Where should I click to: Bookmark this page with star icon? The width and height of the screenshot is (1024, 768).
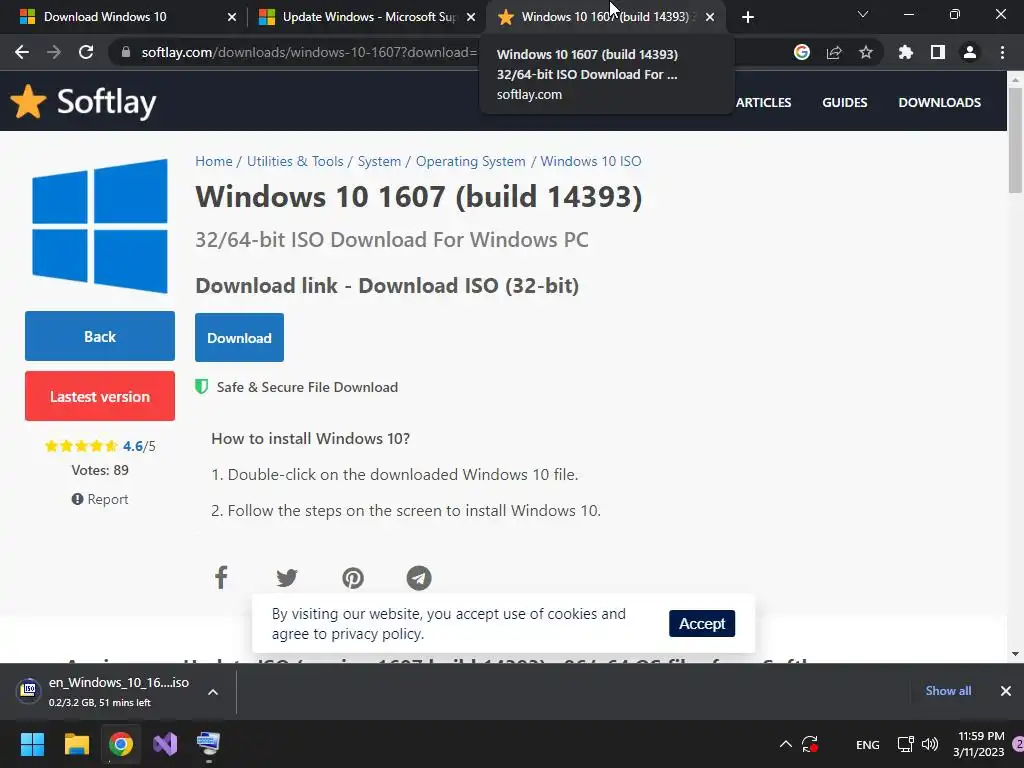[x=866, y=52]
